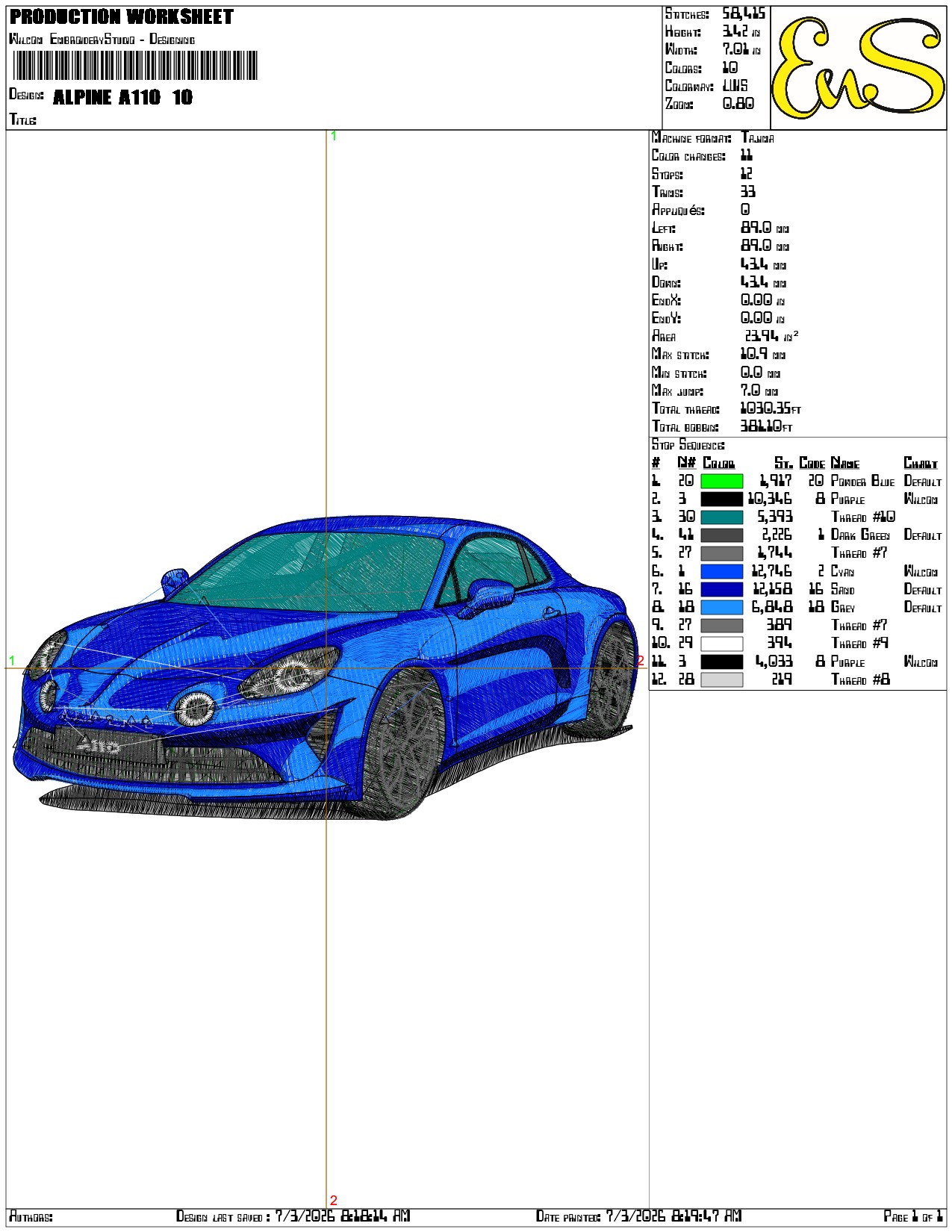Click the blue Alpine car design preview

[326, 668]
